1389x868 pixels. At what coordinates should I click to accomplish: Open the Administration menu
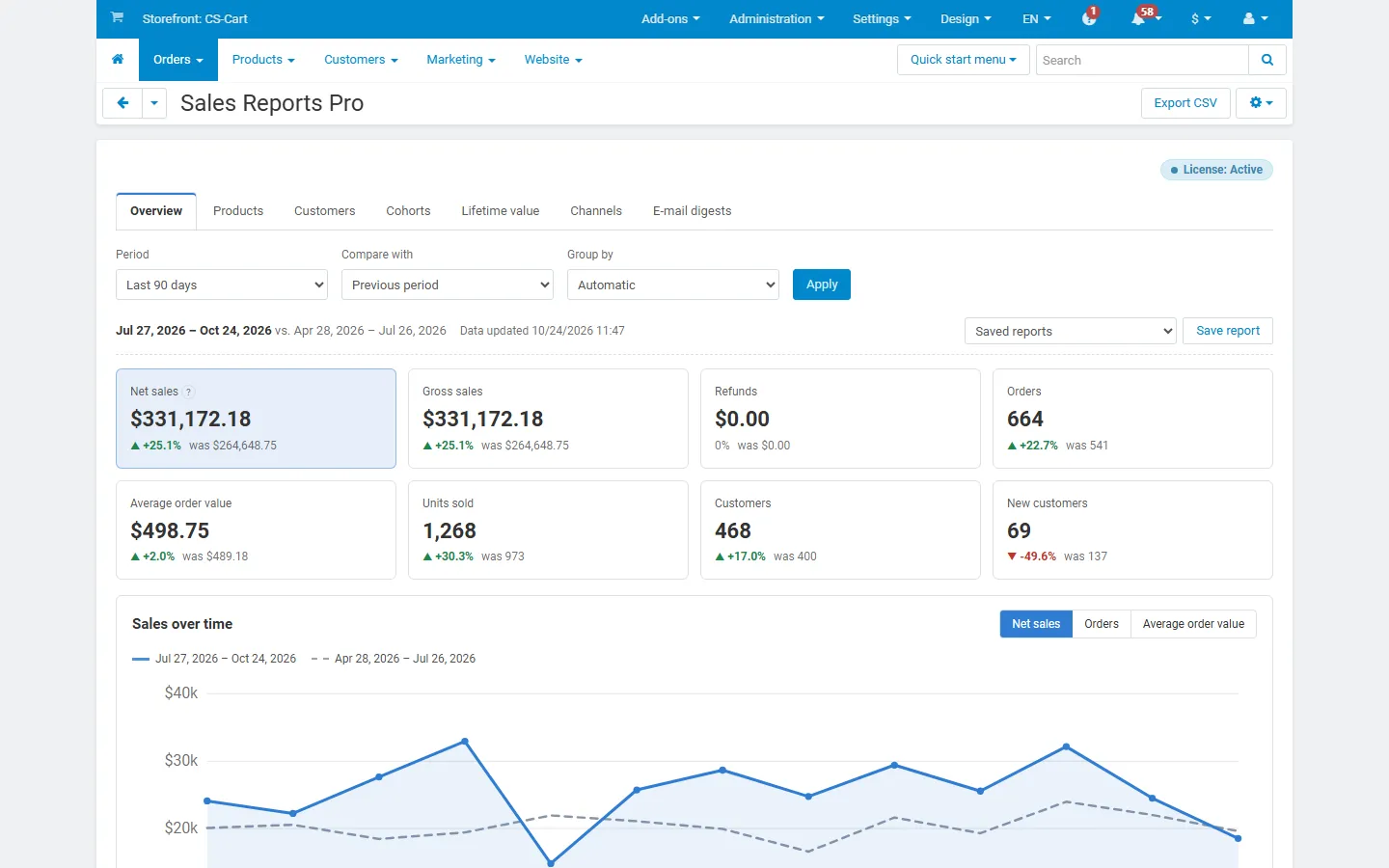pyautogui.click(x=776, y=18)
